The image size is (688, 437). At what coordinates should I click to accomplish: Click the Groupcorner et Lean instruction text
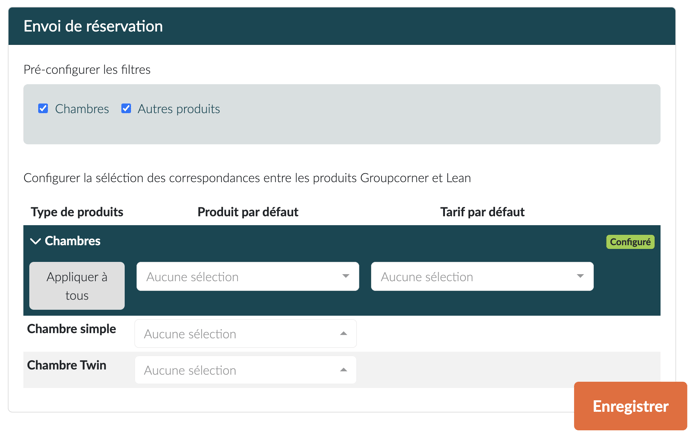point(247,178)
